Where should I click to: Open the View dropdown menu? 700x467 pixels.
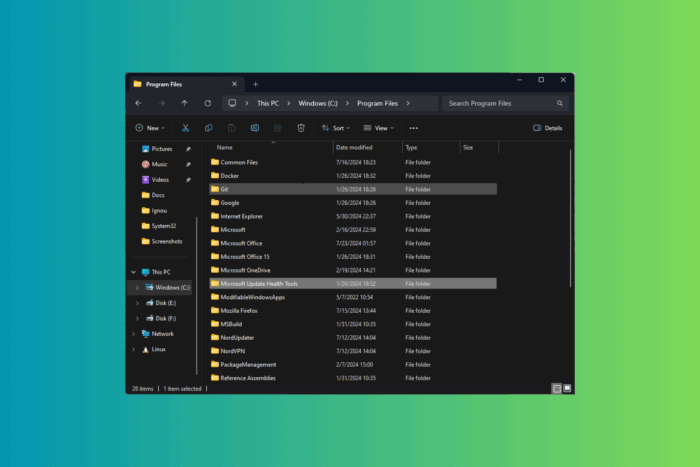[x=379, y=128]
